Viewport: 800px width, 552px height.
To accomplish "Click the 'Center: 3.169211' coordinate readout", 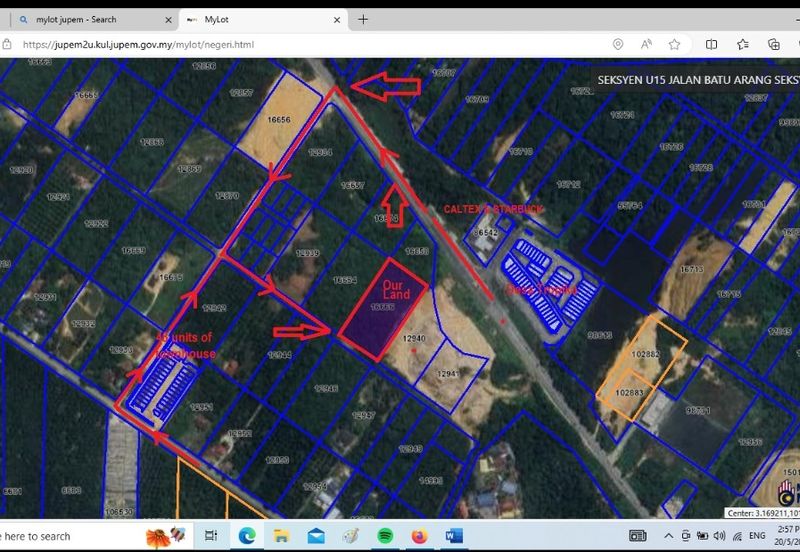I will coord(763,513).
